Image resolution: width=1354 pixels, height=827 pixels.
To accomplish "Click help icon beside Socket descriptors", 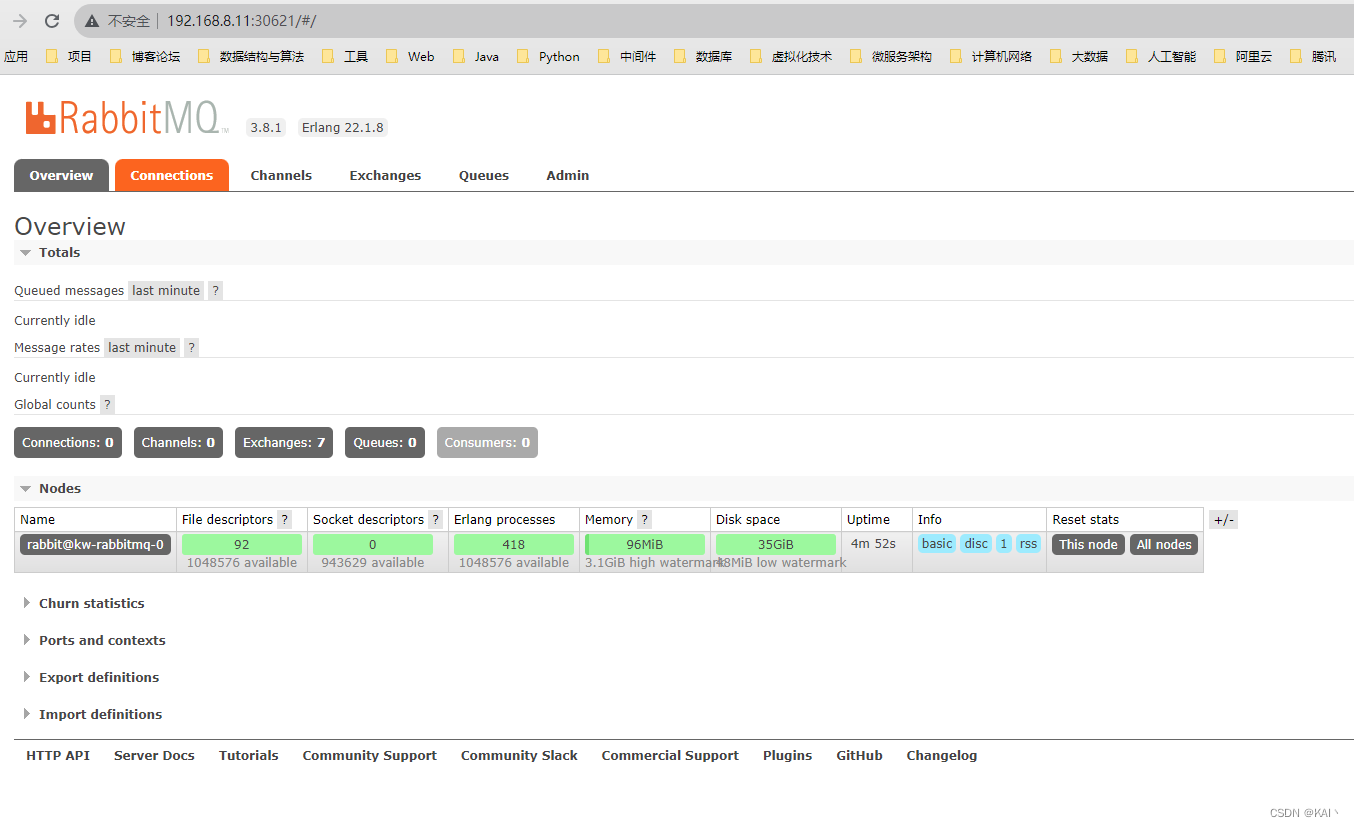I will pyautogui.click(x=435, y=519).
